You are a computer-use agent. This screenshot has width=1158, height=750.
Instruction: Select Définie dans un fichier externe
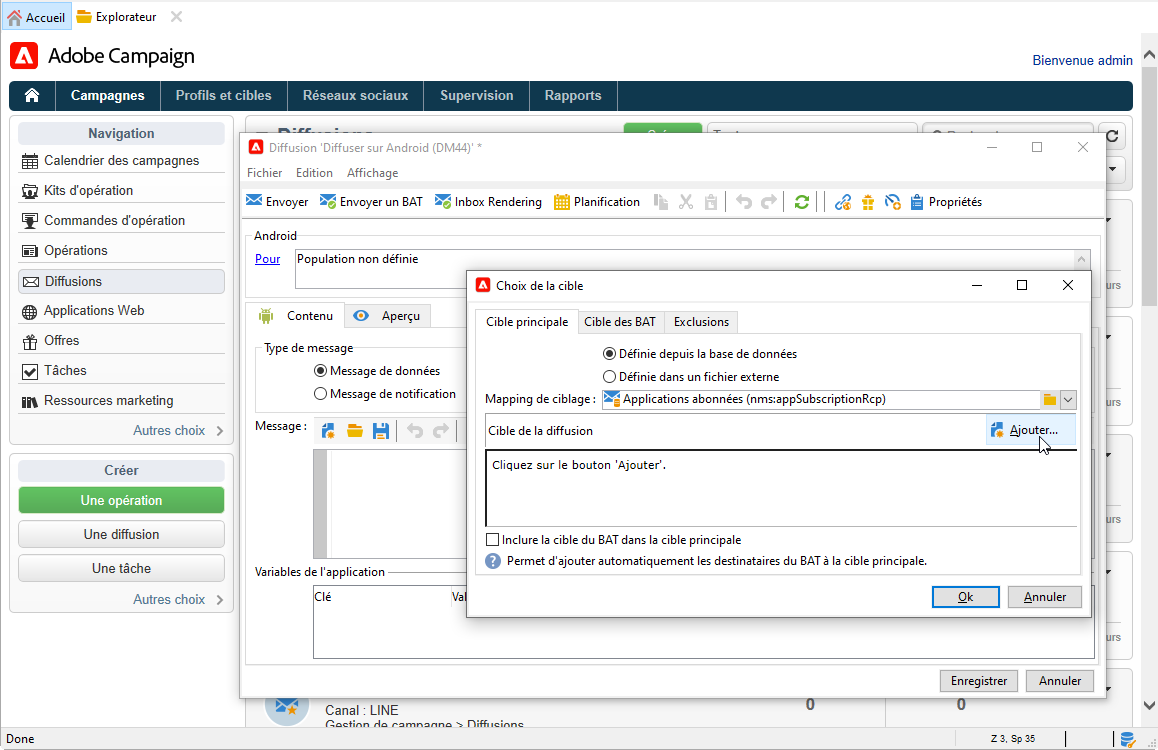691,376
